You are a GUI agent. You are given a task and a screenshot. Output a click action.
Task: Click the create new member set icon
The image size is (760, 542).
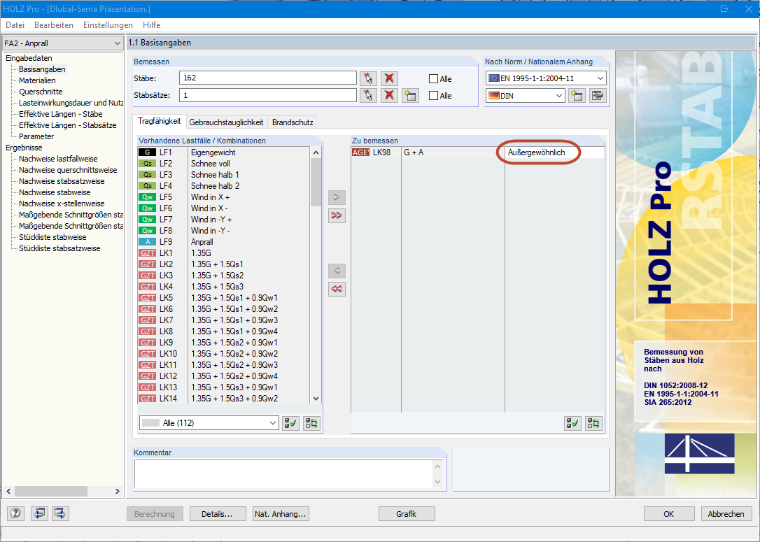point(410,95)
